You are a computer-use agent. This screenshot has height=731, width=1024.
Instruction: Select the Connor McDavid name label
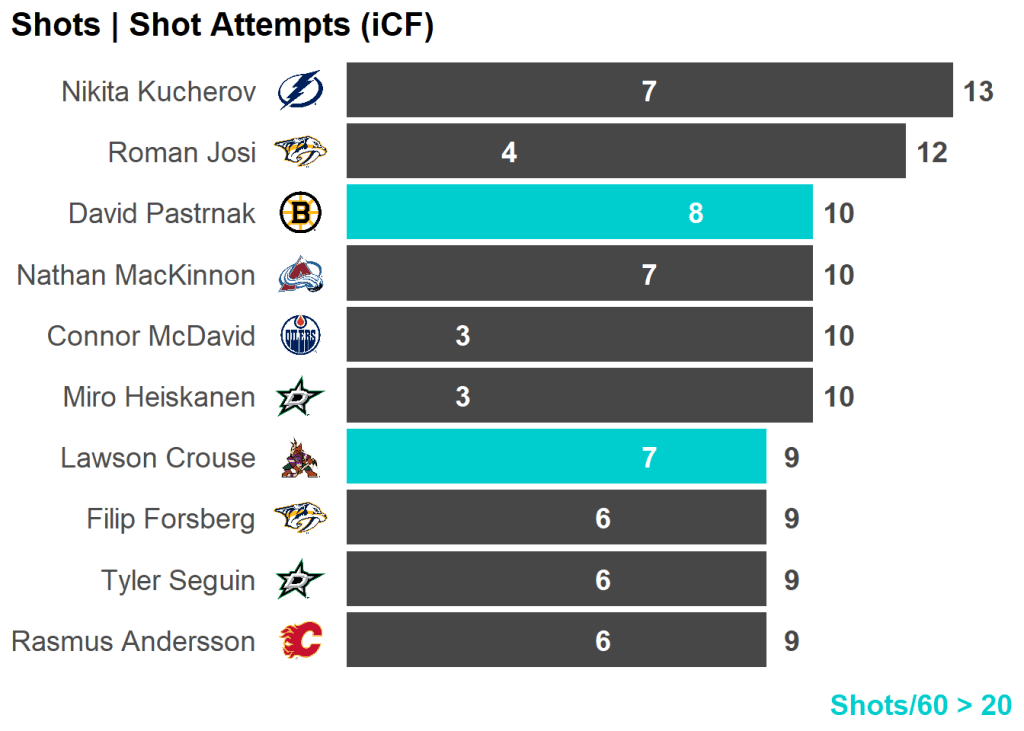[151, 336]
